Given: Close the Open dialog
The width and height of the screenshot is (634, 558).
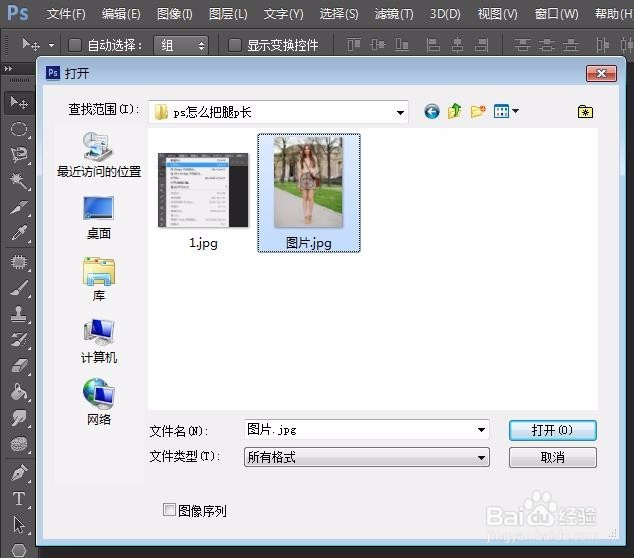Looking at the screenshot, I should (x=602, y=74).
